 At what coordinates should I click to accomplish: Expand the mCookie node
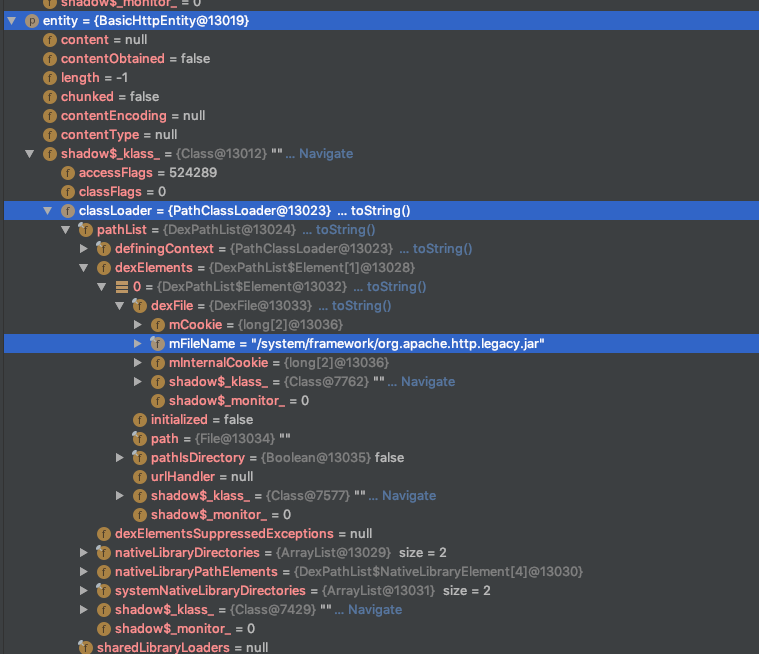[138, 325]
